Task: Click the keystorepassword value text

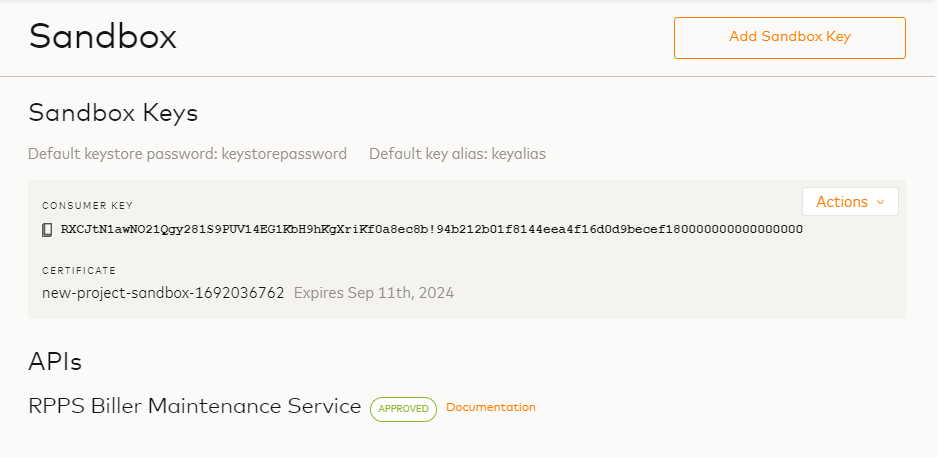Action: [x=285, y=154]
